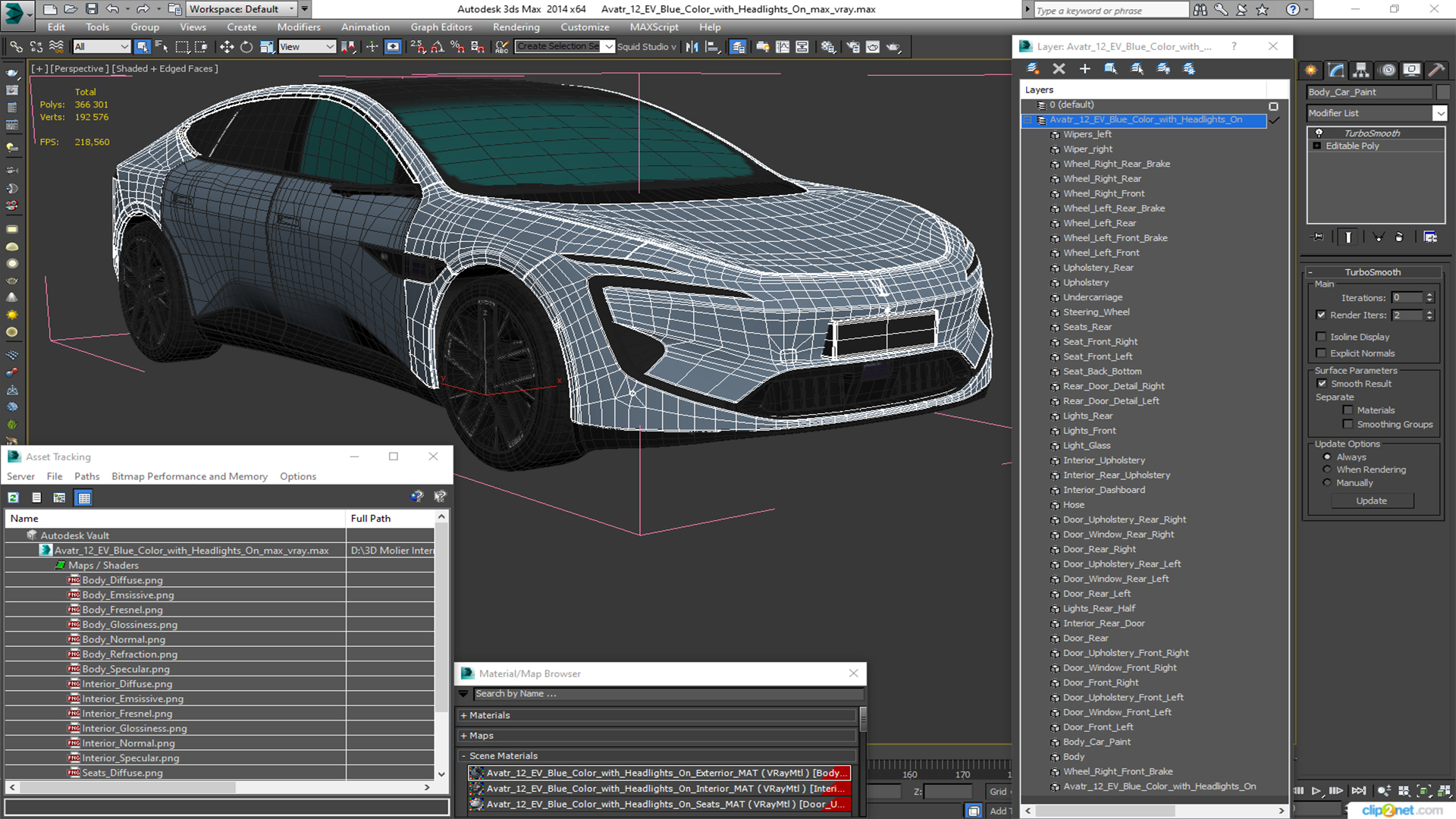Open the Create command panel tab
This screenshot has width=1456, height=819.
(1311, 70)
